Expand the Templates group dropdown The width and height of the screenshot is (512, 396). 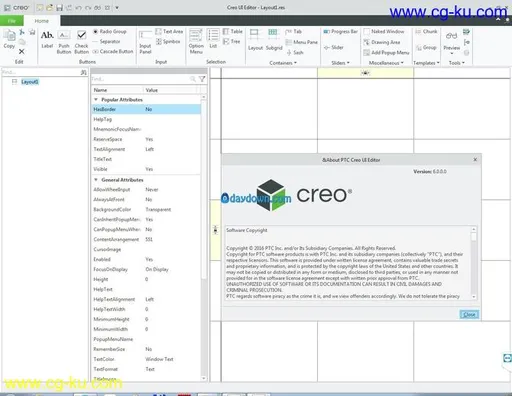coord(426,63)
